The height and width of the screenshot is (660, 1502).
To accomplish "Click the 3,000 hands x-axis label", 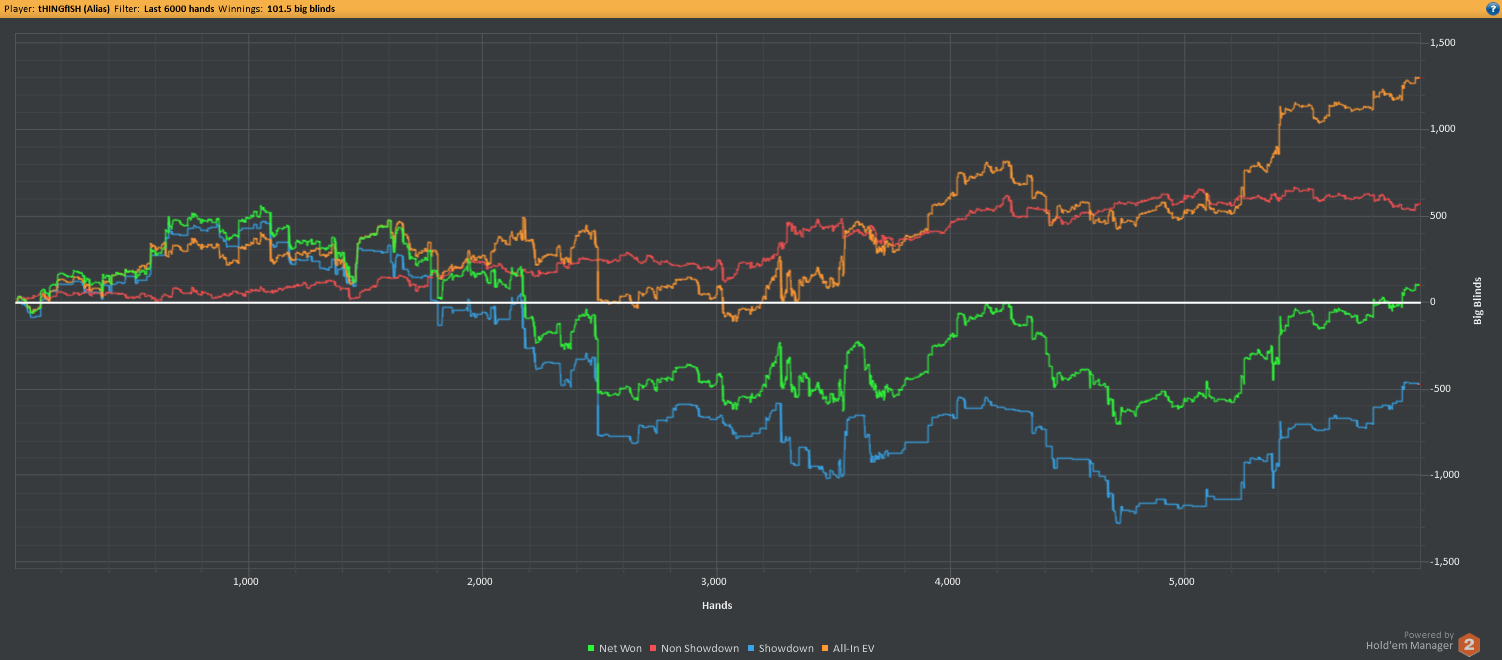I will click(x=714, y=581).
